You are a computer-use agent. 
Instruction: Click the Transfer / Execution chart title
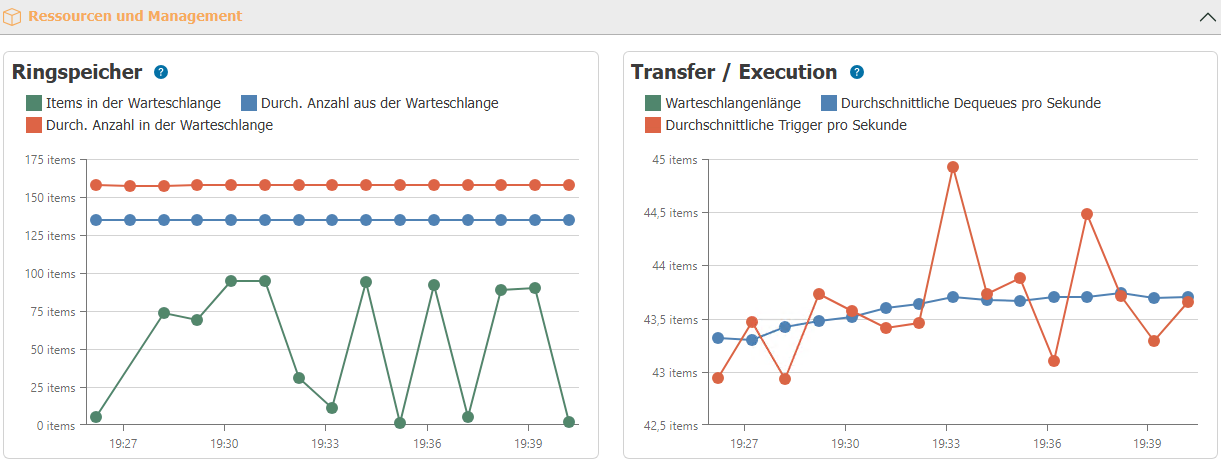(x=734, y=72)
